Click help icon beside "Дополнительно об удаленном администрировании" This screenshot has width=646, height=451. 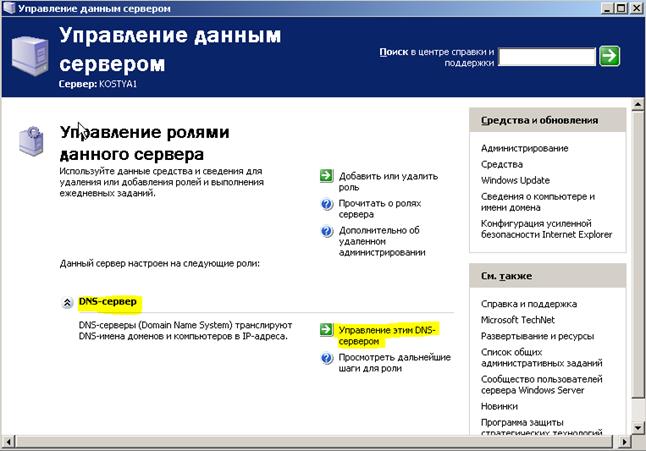(327, 231)
